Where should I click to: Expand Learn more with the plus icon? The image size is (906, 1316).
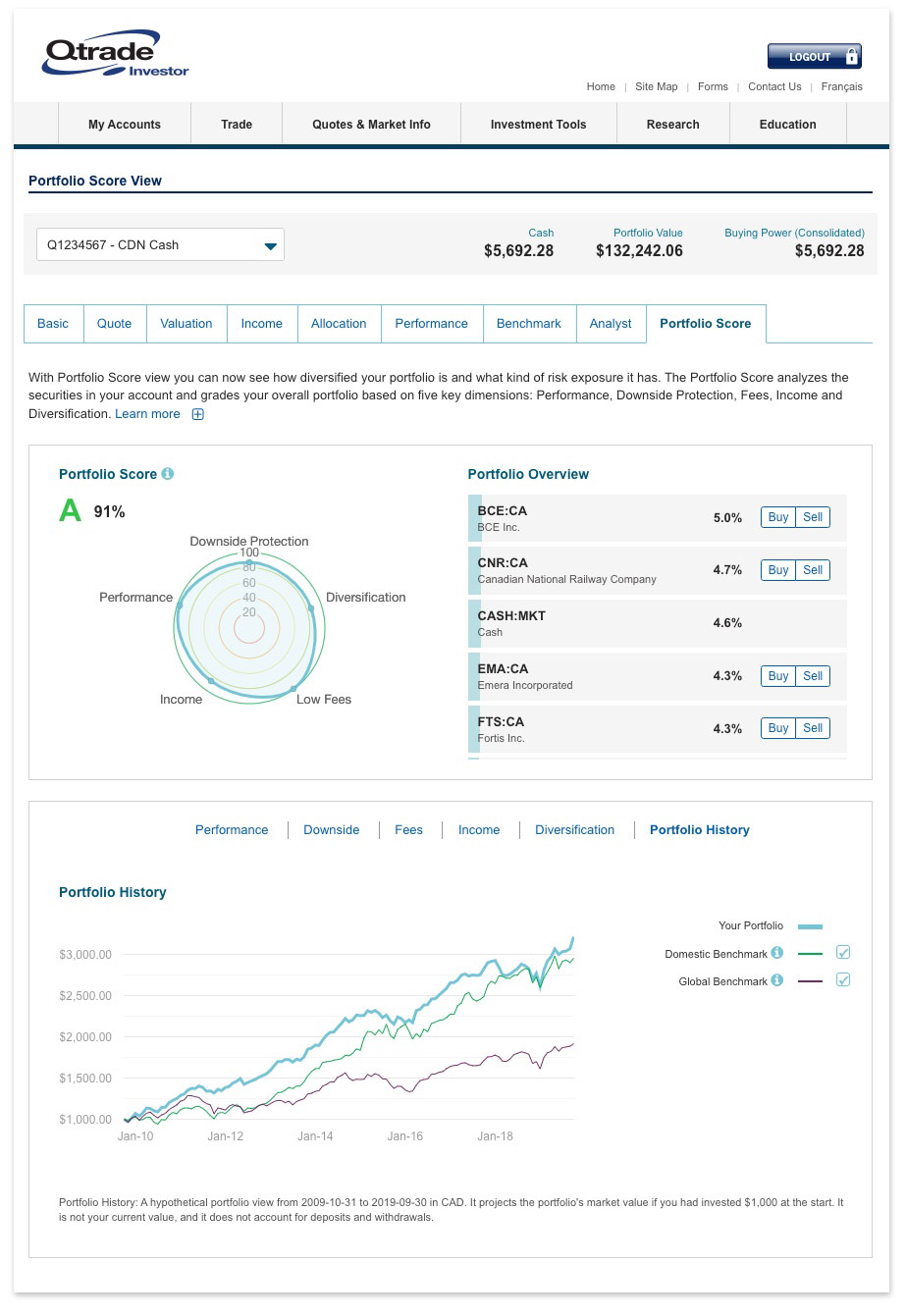[197, 414]
